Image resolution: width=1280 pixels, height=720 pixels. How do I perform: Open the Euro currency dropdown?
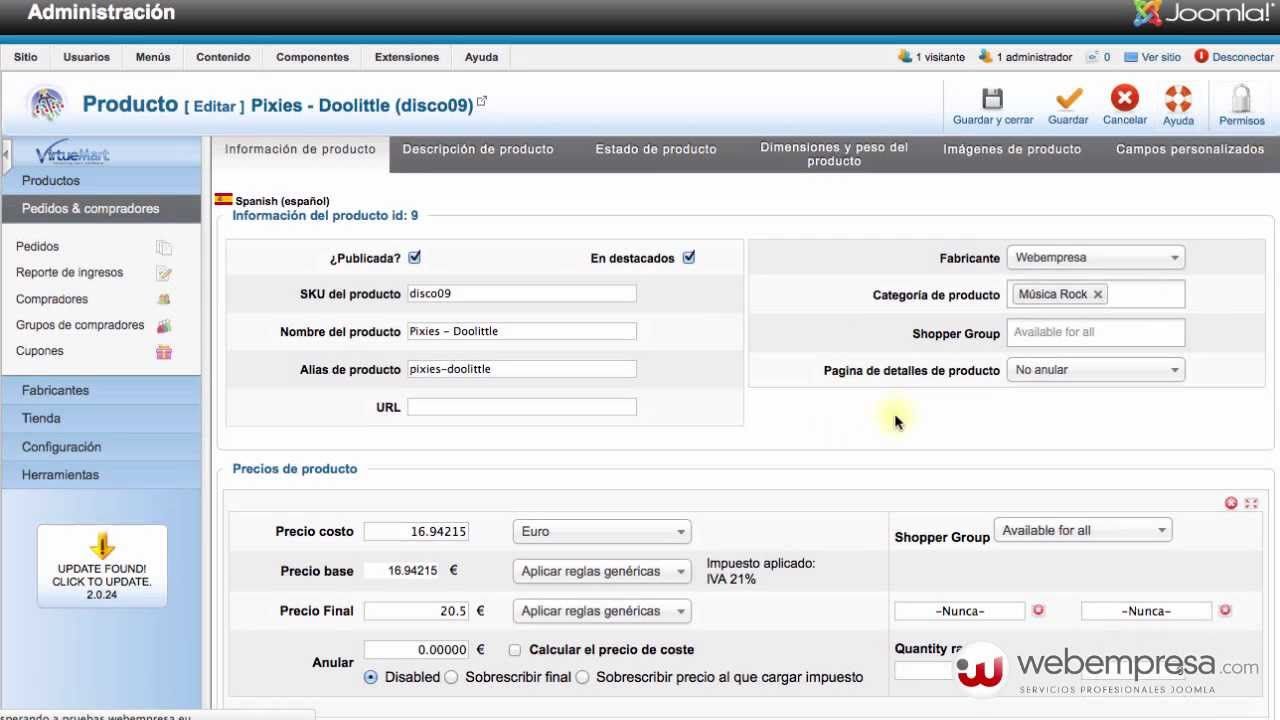pos(602,531)
